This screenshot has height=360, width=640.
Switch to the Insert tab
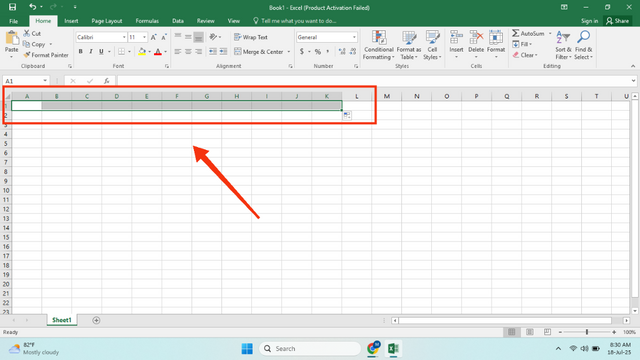[71, 21]
